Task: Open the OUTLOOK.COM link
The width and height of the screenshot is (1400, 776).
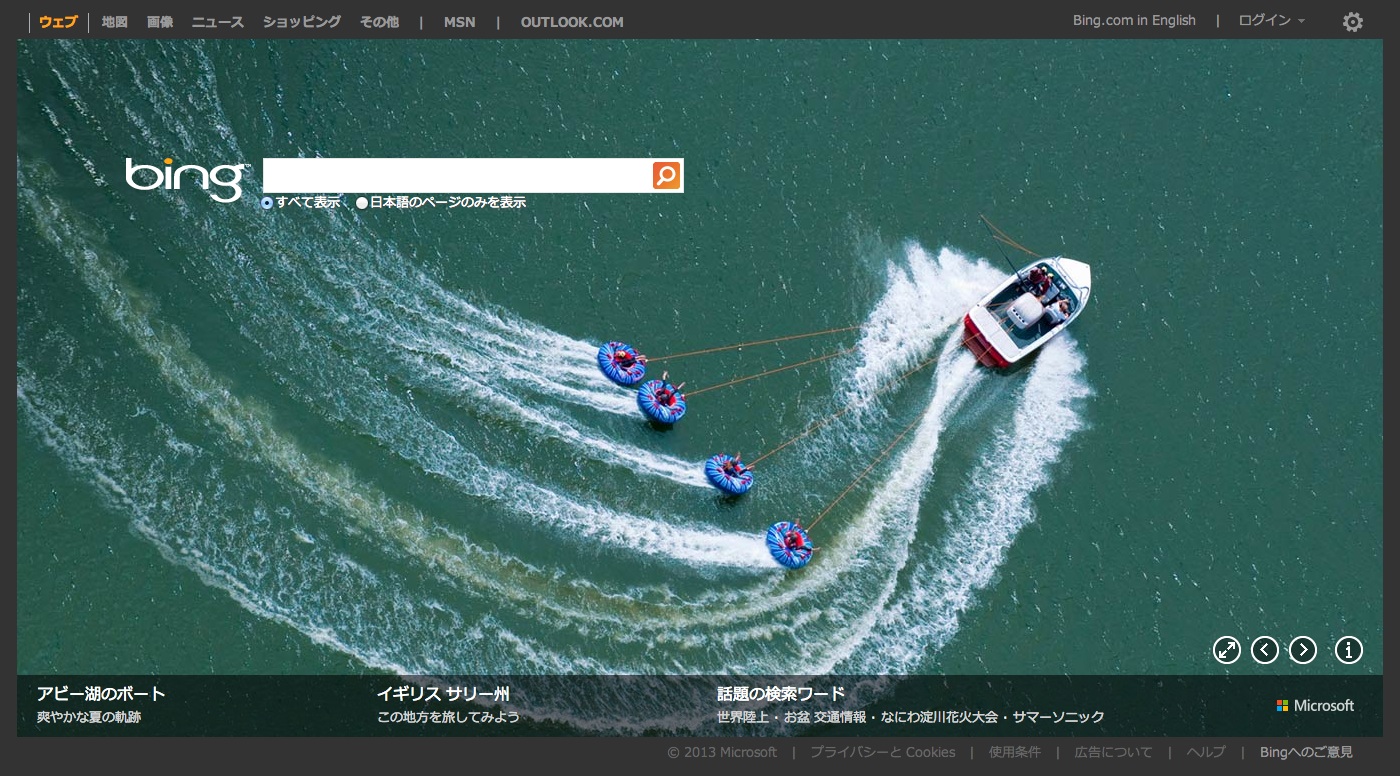Action: pyautogui.click(x=571, y=22)
